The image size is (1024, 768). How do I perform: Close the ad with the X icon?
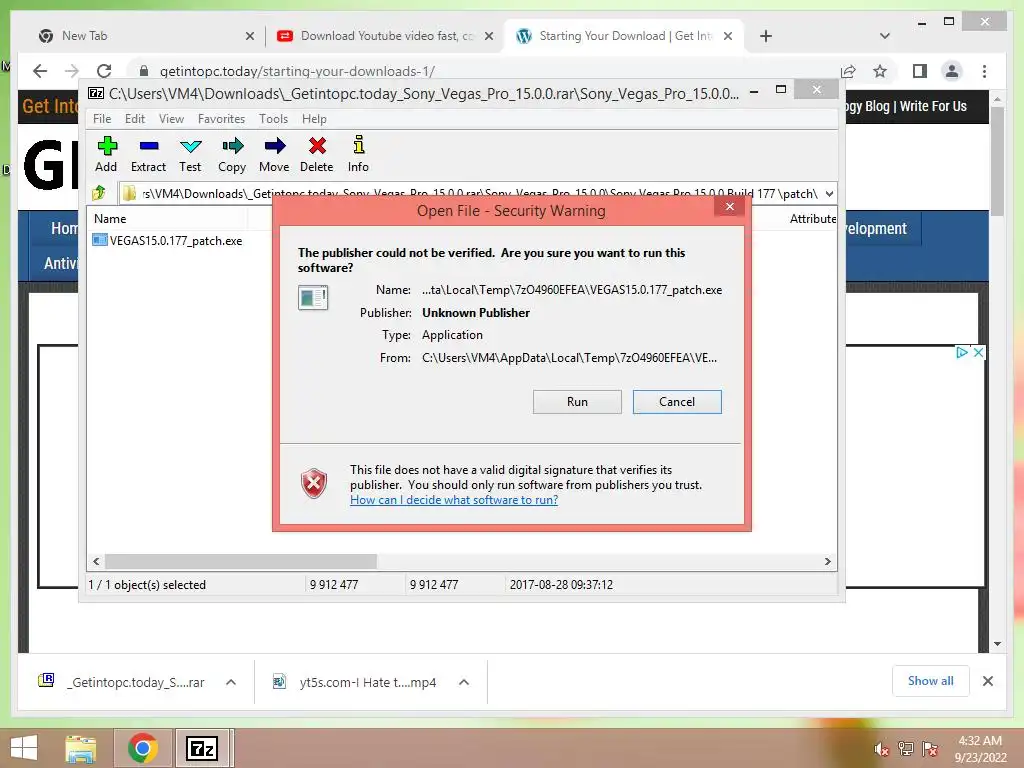[978, 353]
